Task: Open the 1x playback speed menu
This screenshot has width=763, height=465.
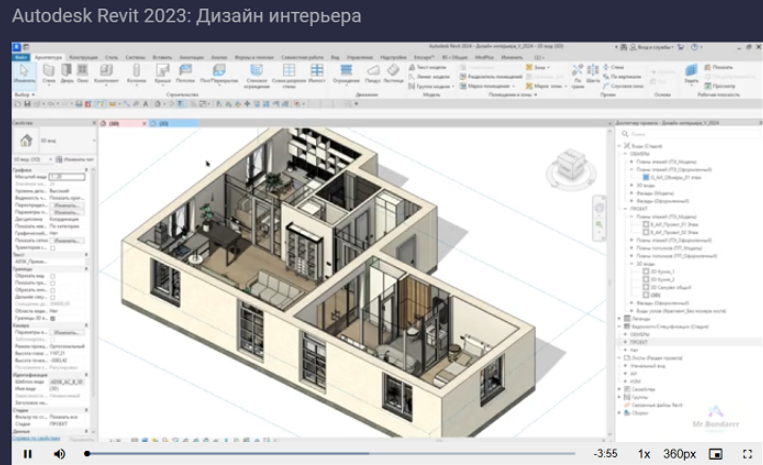Action: (644, 454)
